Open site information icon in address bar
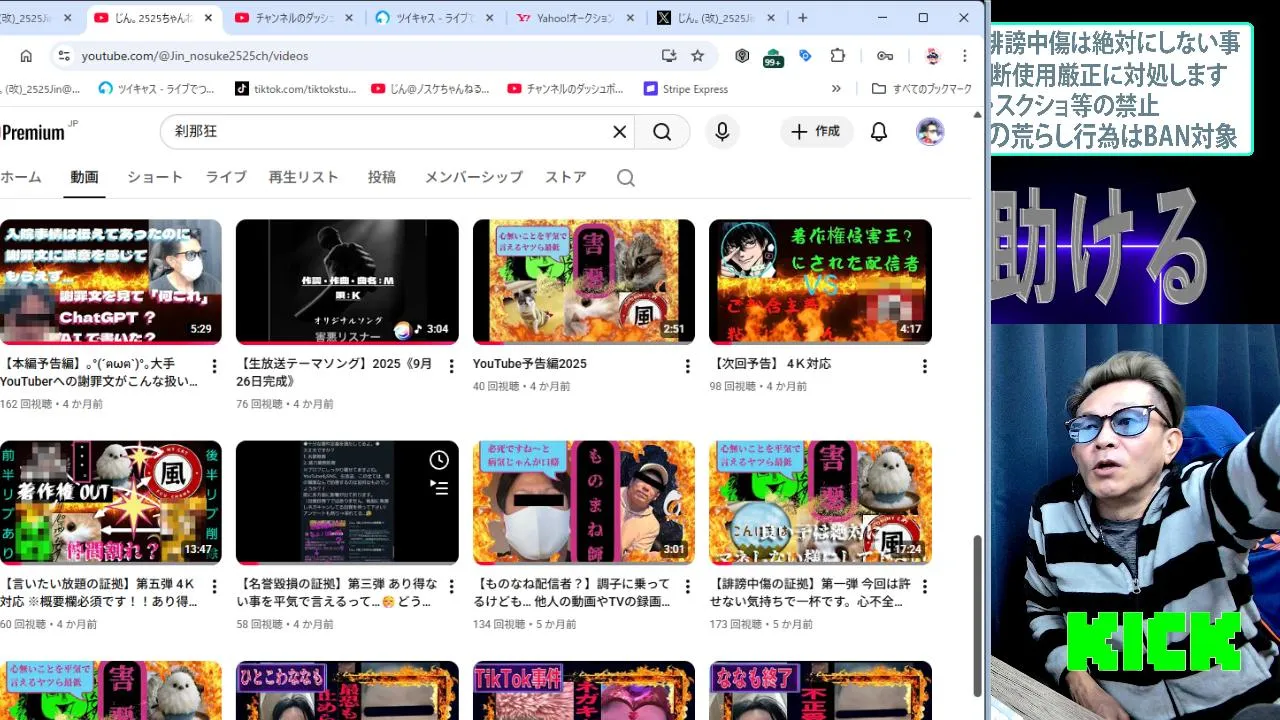 point(63,56)
